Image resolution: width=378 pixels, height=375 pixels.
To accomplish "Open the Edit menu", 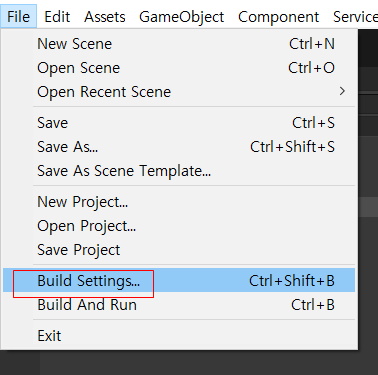I will pos(57,17).
